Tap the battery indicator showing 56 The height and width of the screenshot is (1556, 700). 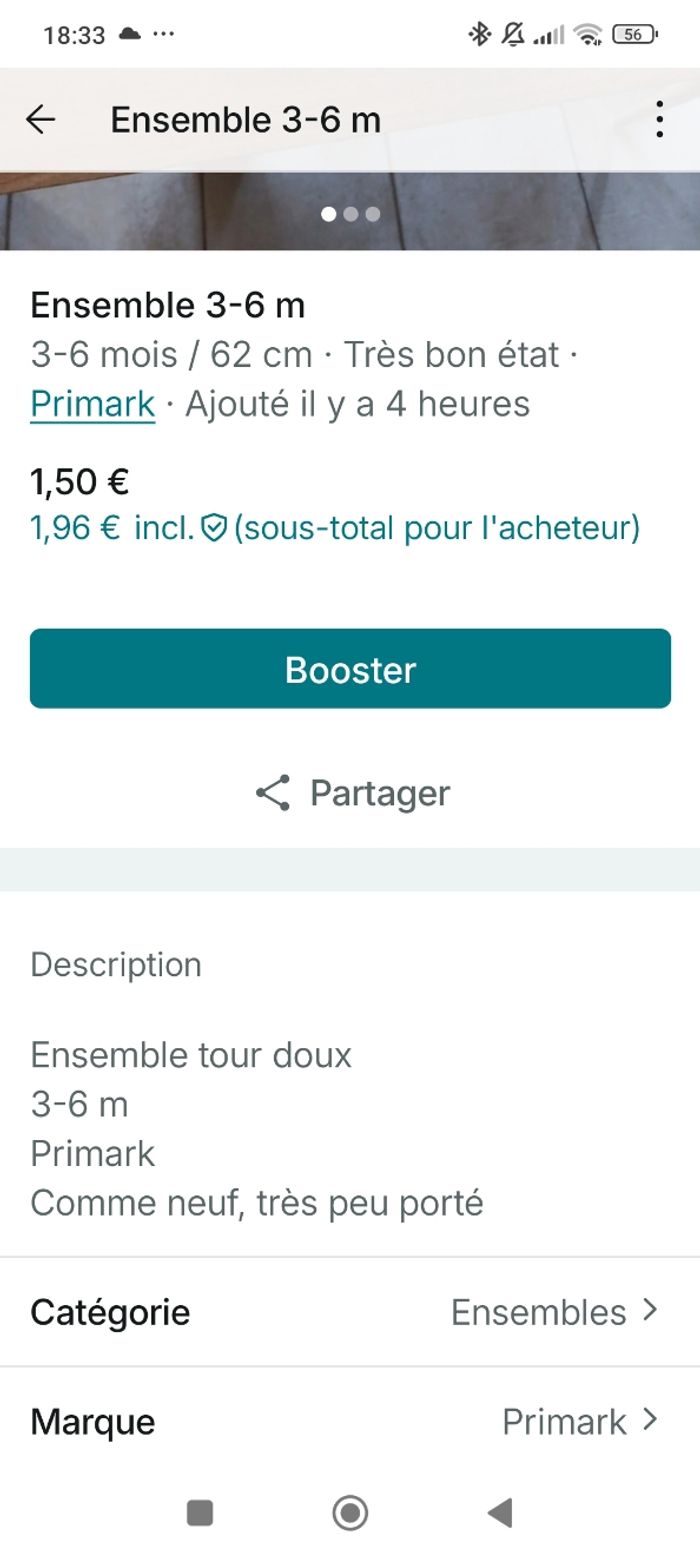pyautogui.click(x=634, y=35)
